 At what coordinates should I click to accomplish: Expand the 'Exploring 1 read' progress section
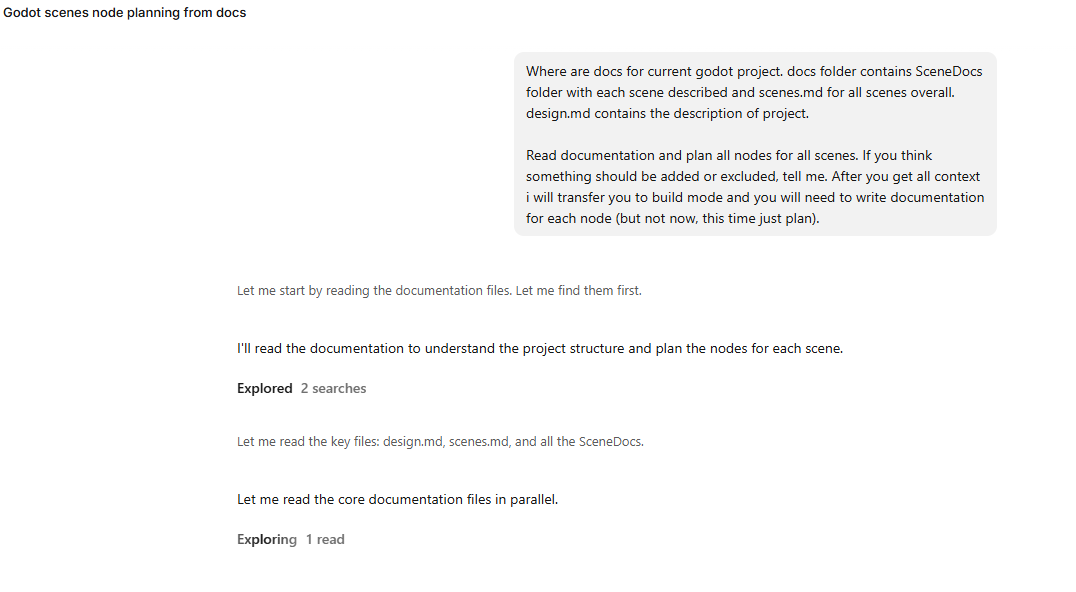coord(290,539)
